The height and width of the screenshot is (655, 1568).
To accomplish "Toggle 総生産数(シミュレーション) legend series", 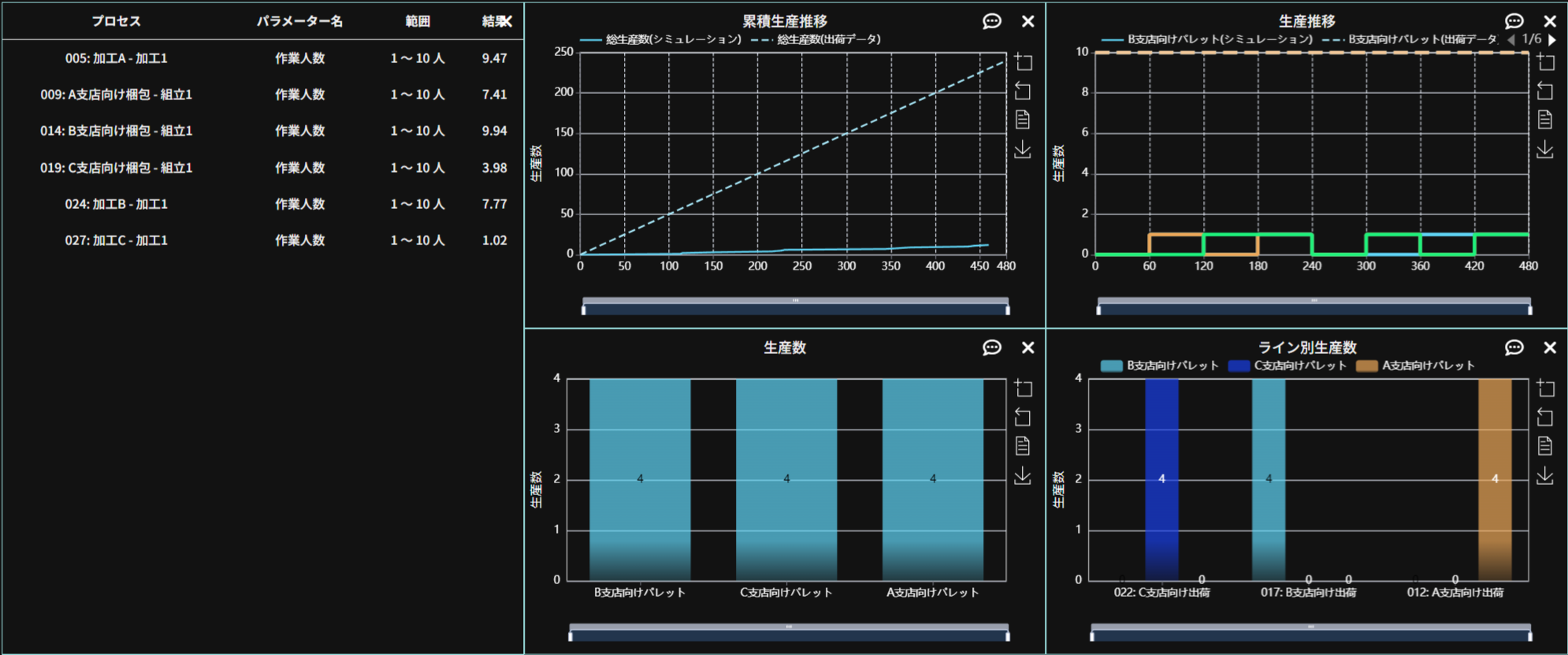I will click(x=672, y=39).
